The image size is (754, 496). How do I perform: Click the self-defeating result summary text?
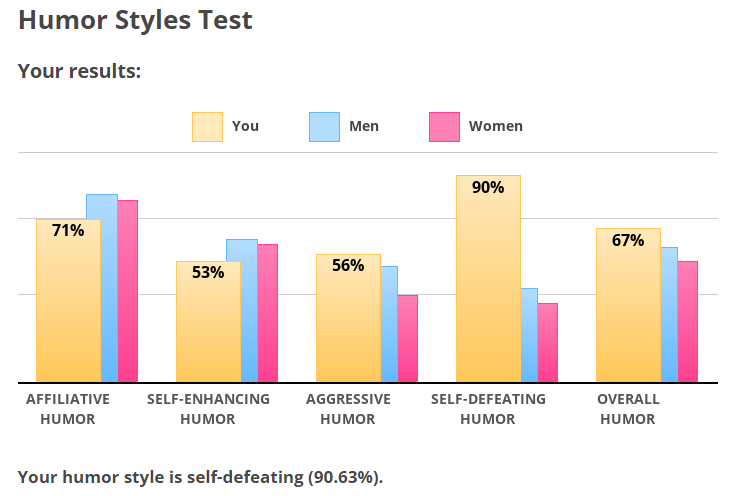(x=200, y=476)
